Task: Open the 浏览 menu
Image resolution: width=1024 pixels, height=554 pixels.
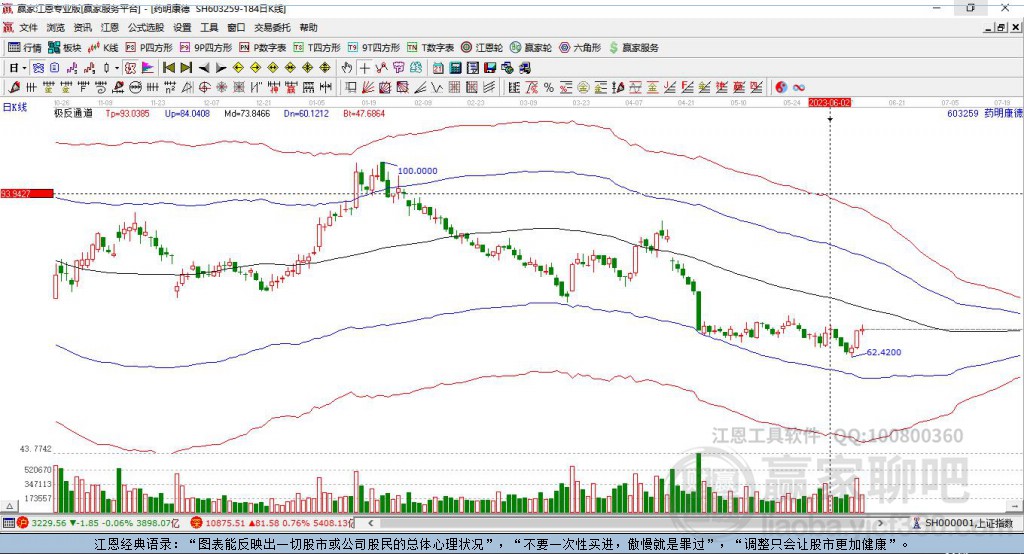Action: click(x=56, y=27)
